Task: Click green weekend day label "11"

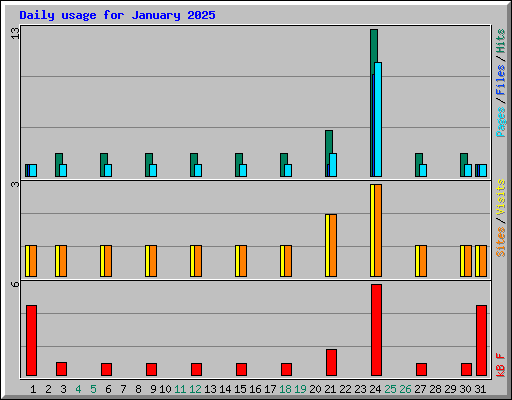Action: (180, 389)
